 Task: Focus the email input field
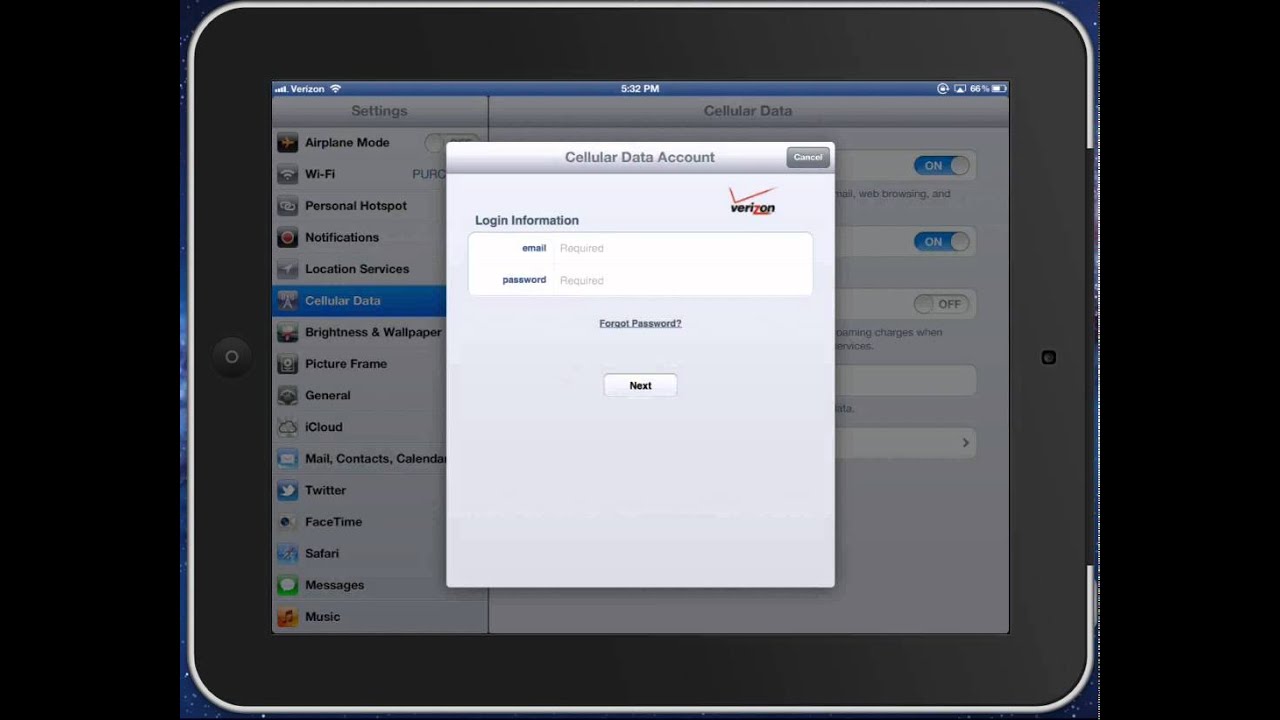[640, 248]
